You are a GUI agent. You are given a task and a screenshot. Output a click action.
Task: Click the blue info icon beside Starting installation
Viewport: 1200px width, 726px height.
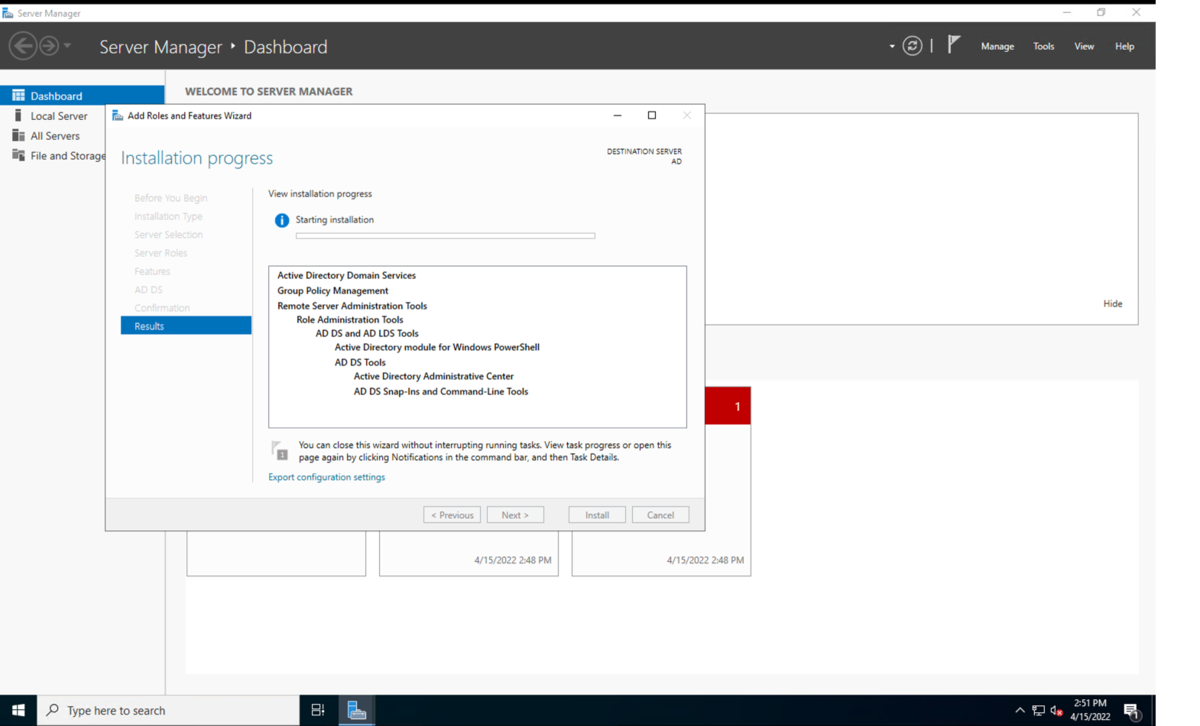point(282,220)
